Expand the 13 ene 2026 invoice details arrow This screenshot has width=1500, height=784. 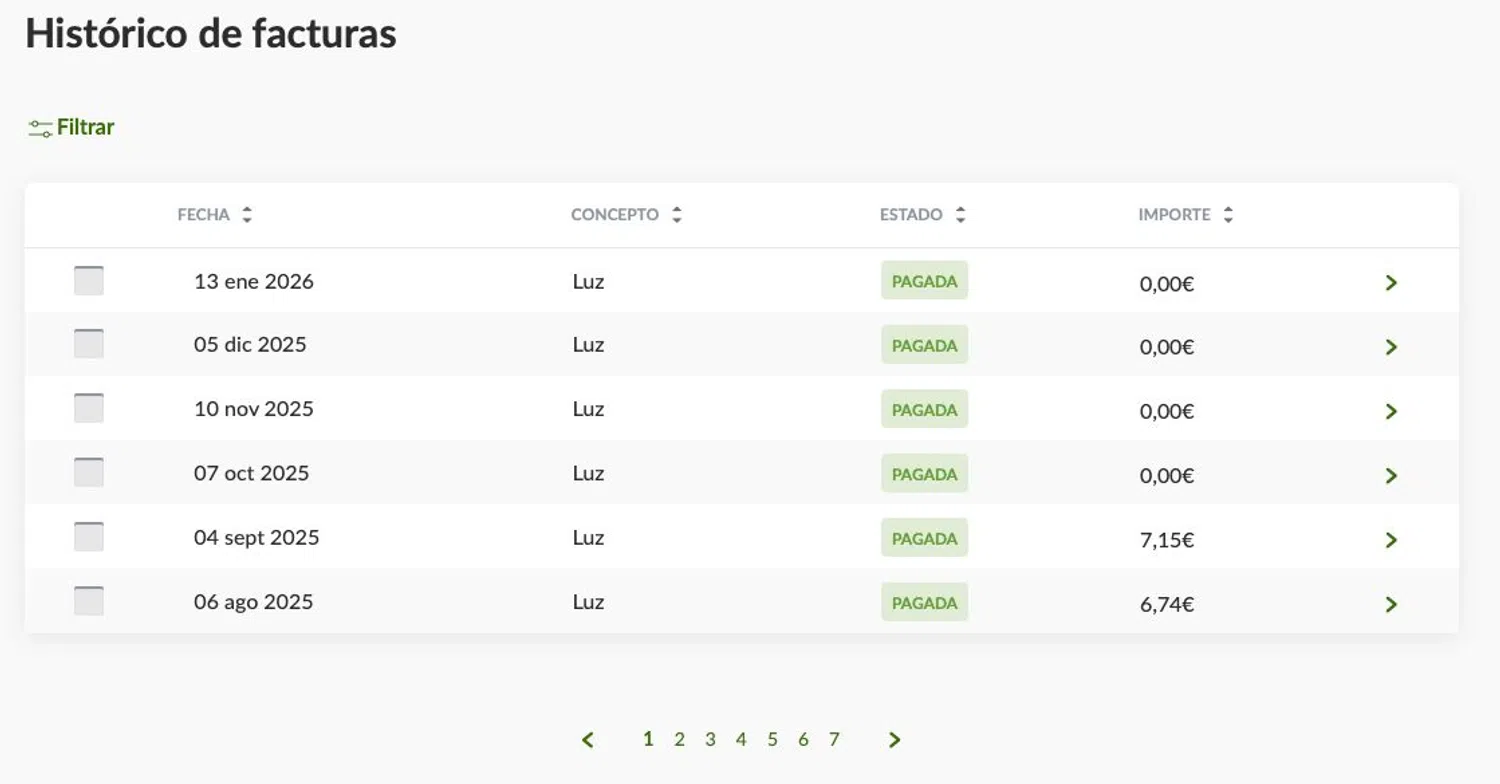click(x=1391, y=283)
